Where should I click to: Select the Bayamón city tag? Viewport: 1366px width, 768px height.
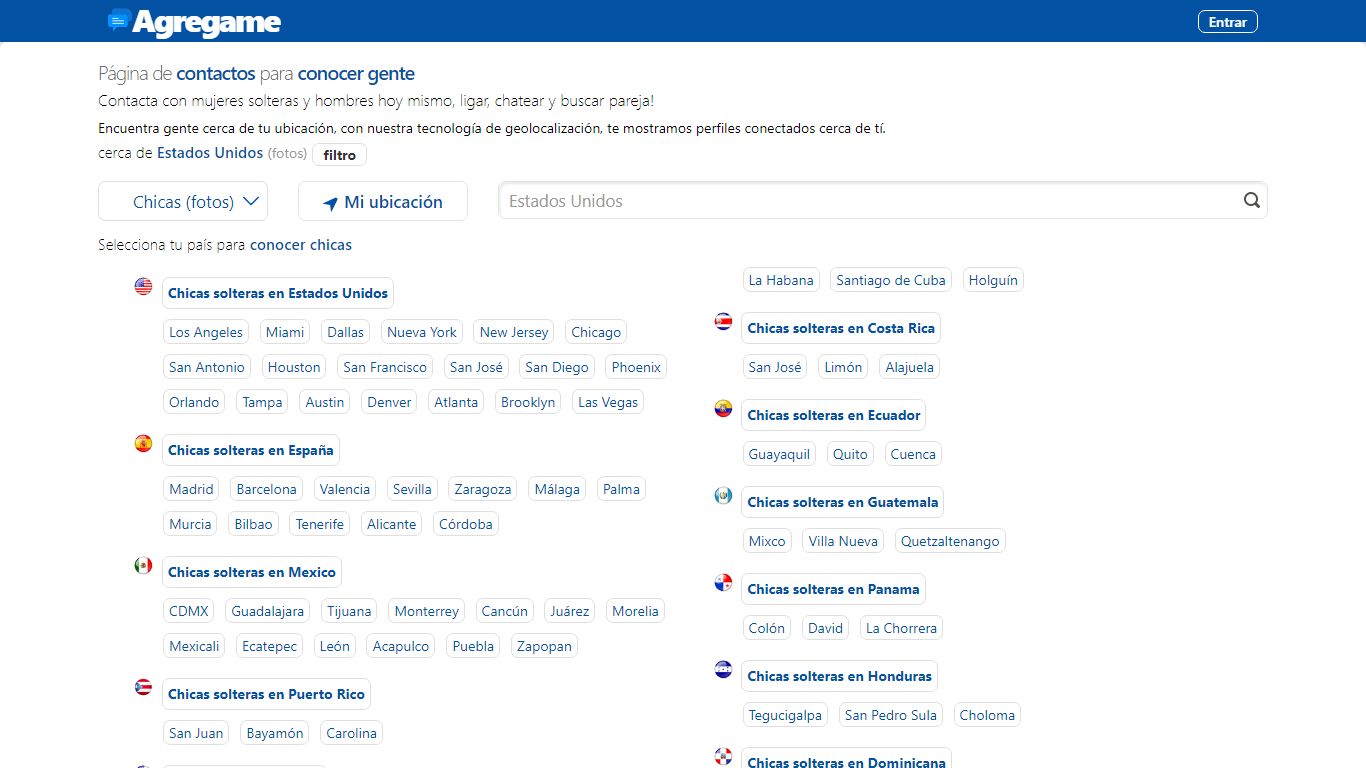(275, 733)
